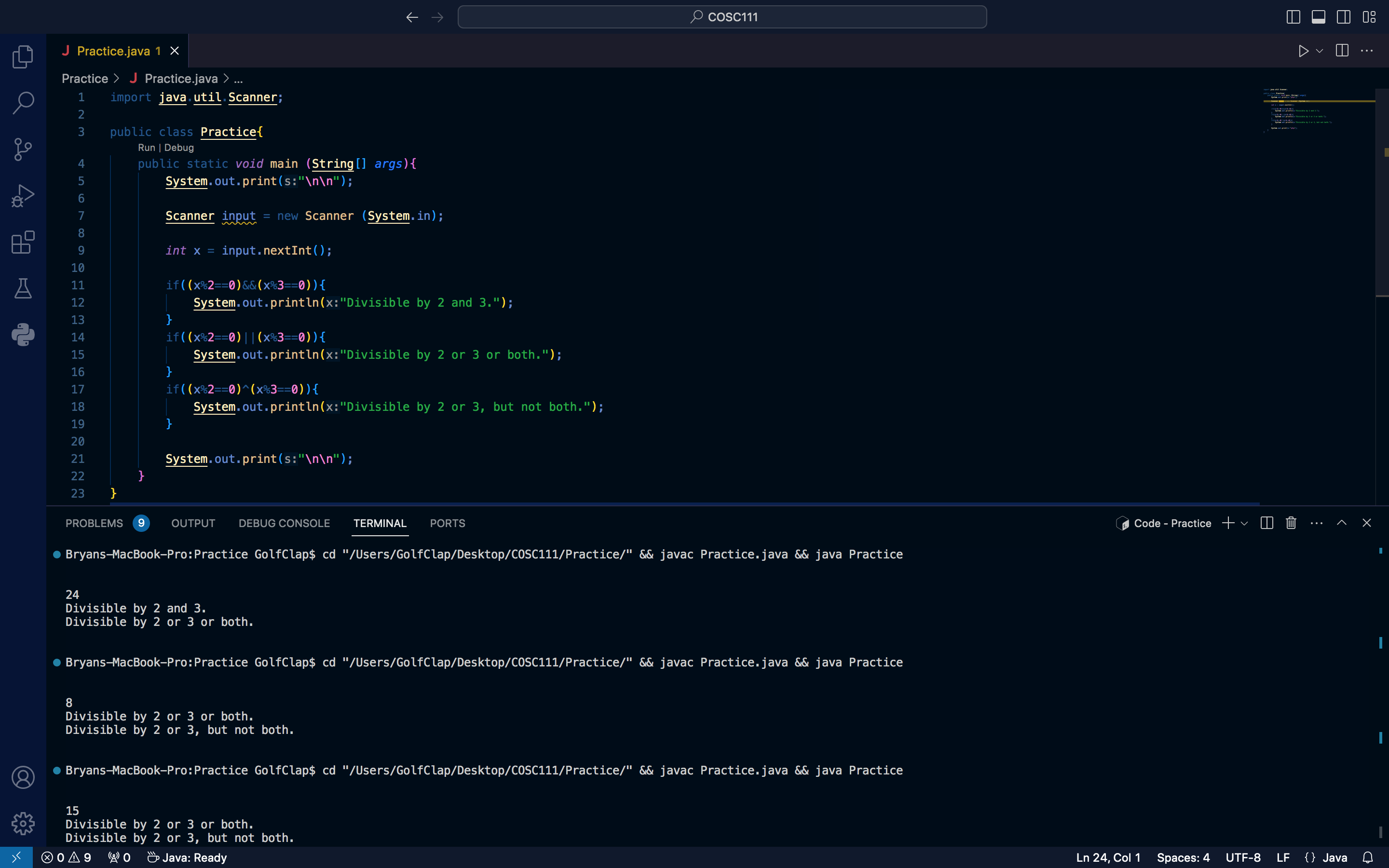
Task: Click the Run code lens link
Action: 146,148
